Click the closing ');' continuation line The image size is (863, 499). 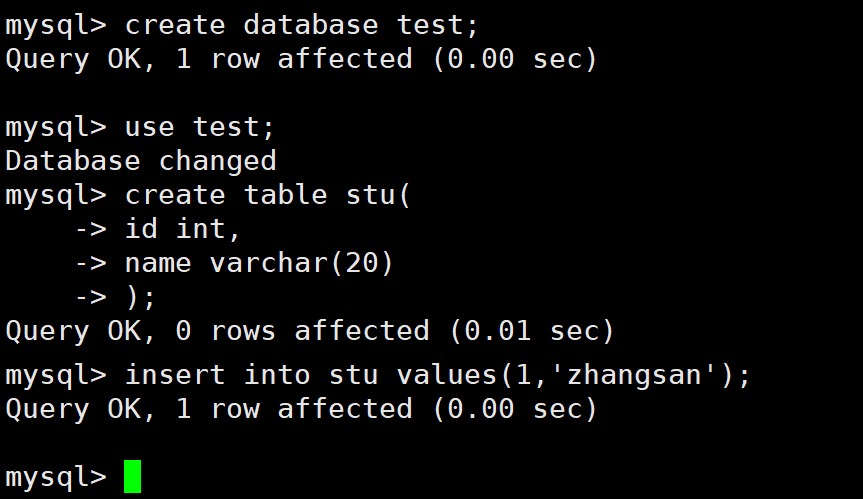115,297
